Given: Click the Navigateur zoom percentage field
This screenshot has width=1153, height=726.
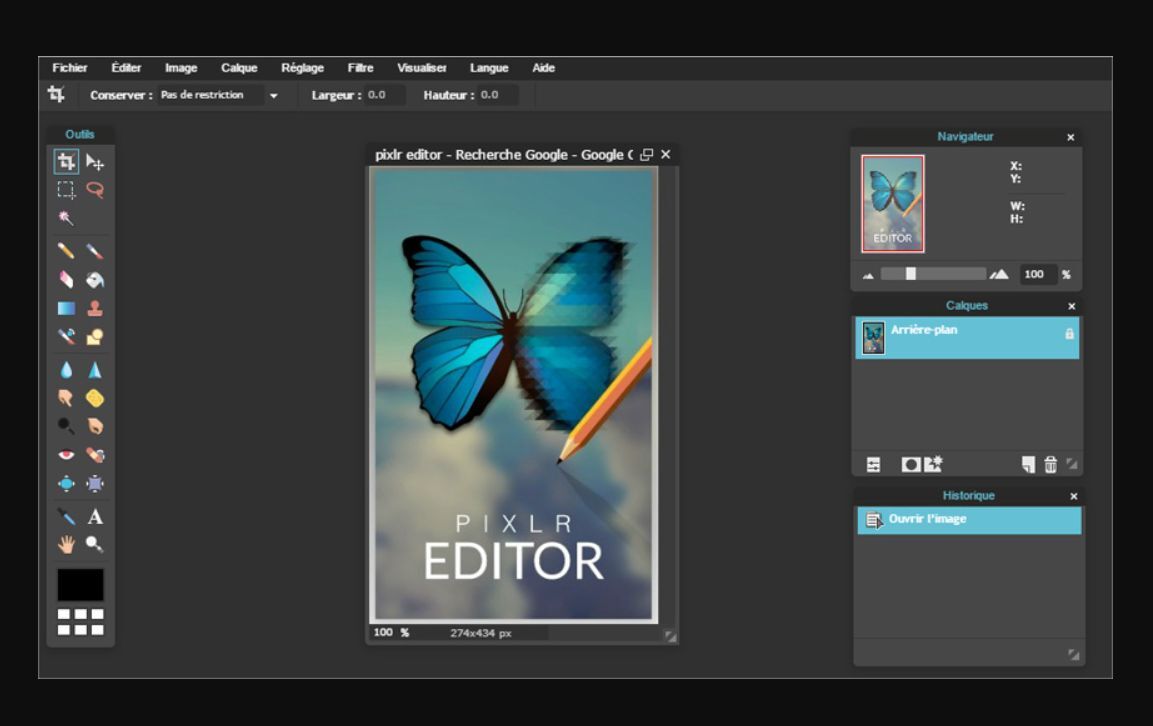Looking at the screenshot, I should pos(1037,274).
